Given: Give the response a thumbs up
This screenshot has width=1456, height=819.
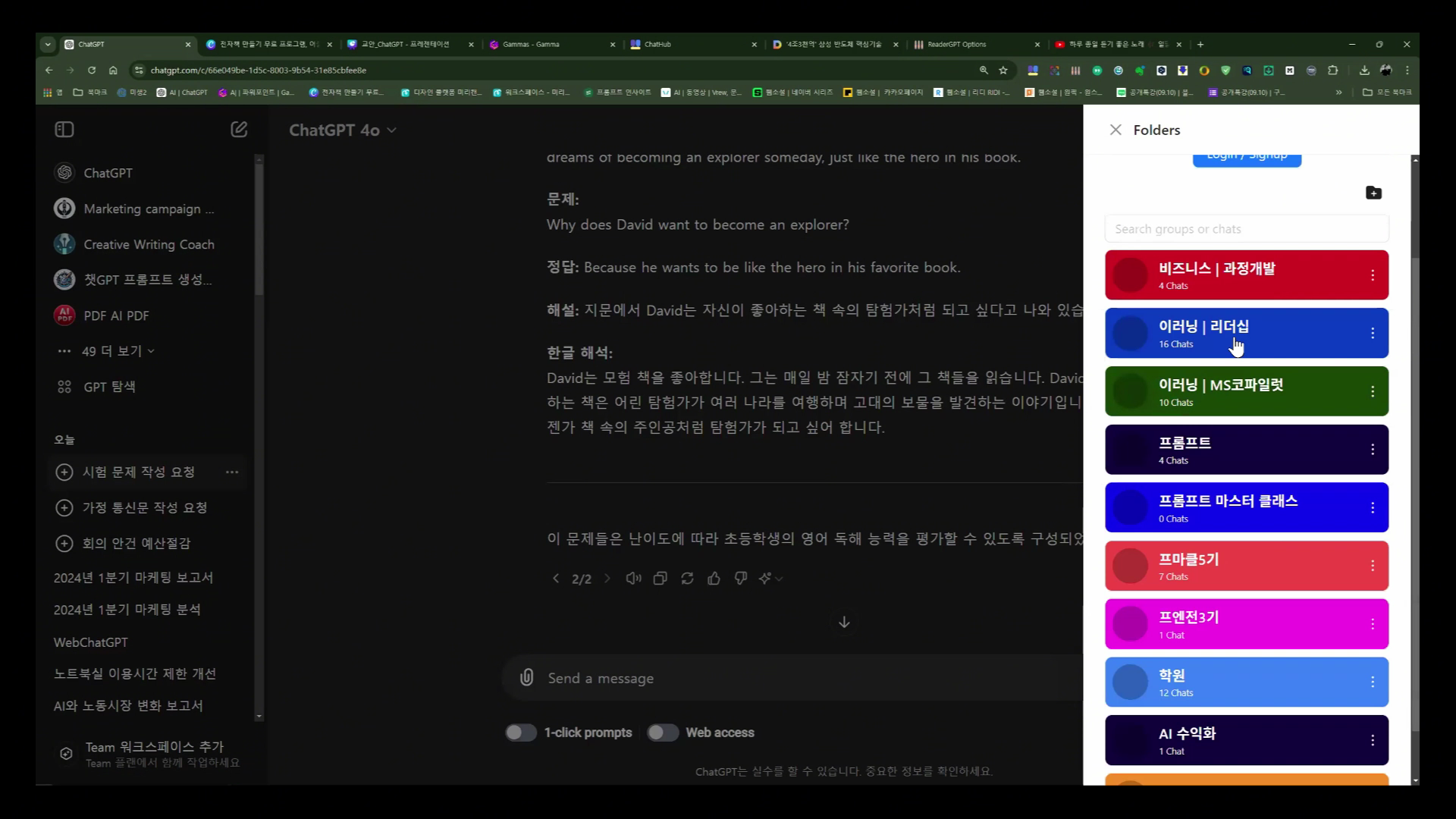Looking at the screenshot, I should 714,578.
